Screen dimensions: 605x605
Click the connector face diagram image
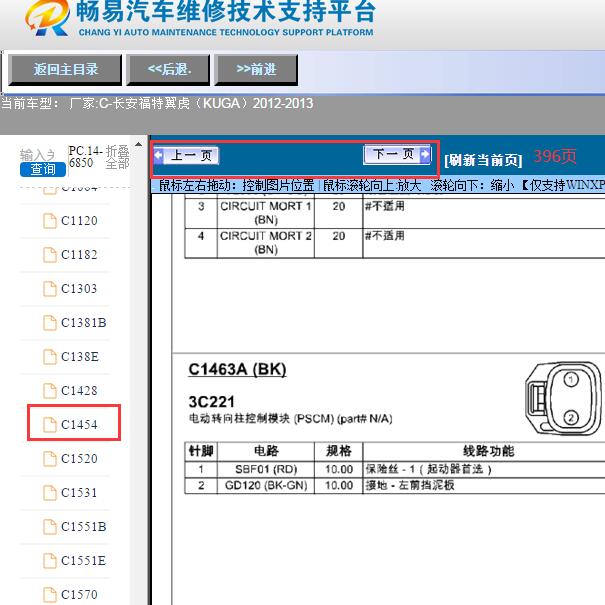click(563, 399)
